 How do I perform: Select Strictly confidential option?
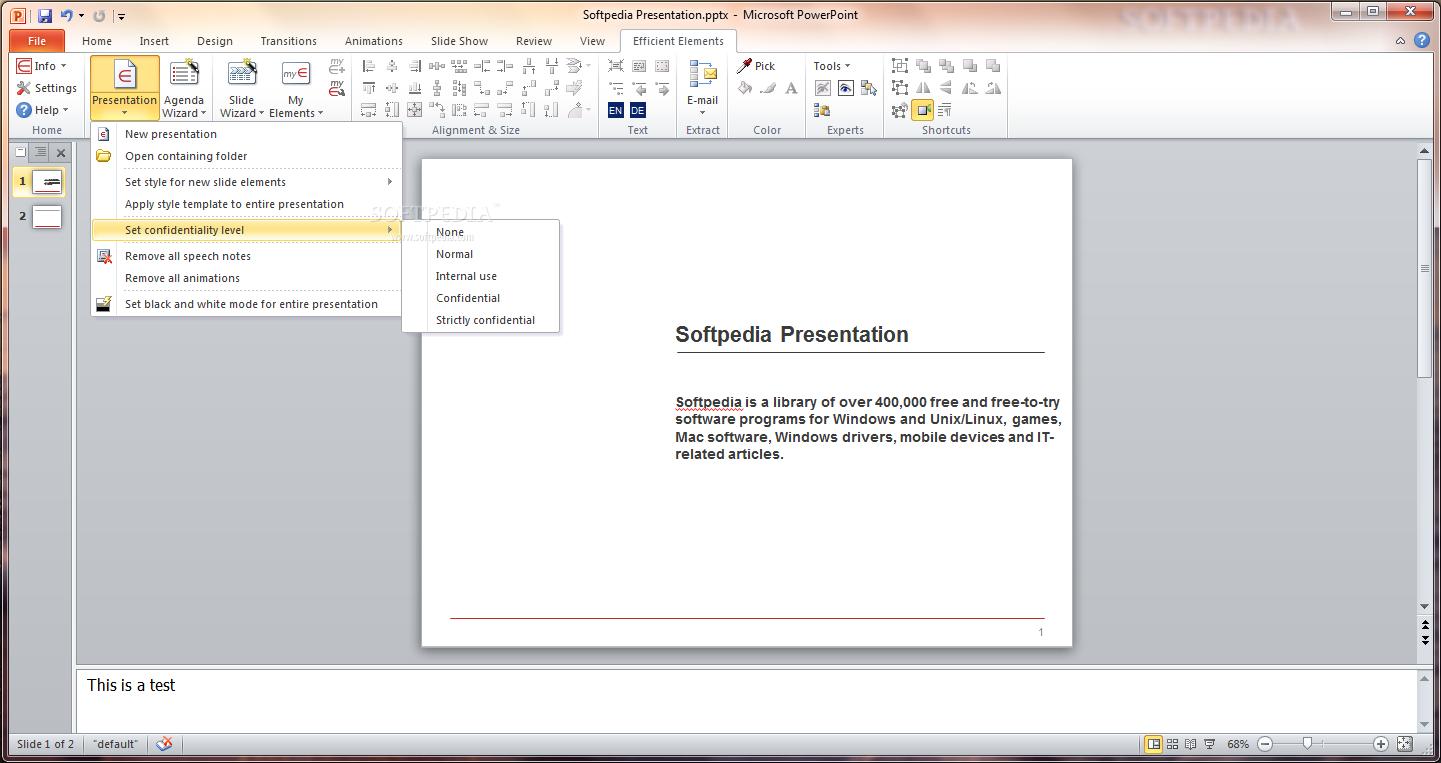point(480,320)
